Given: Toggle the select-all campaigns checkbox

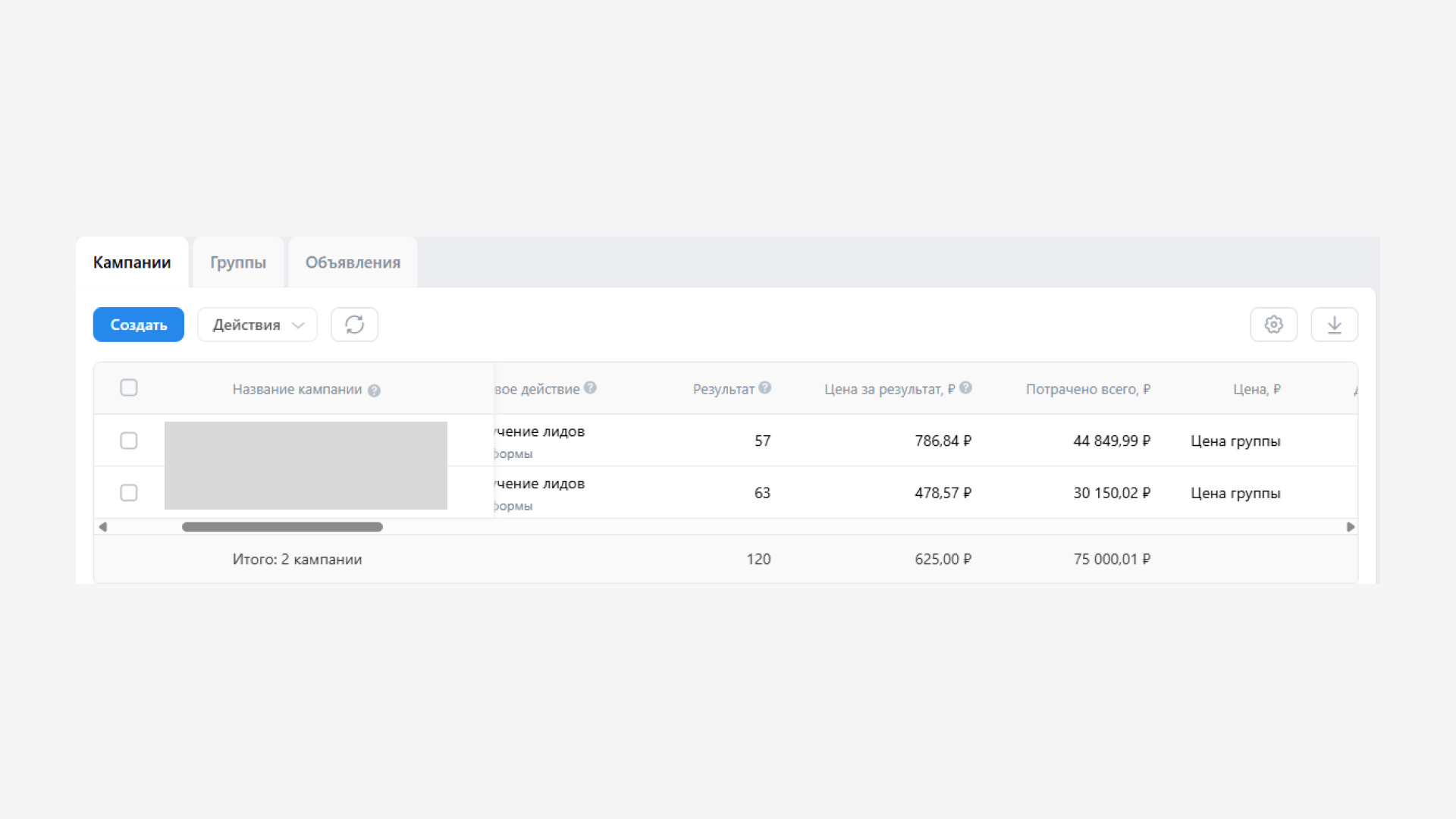Looking at the screenshot, I should (x=129, y=388).
